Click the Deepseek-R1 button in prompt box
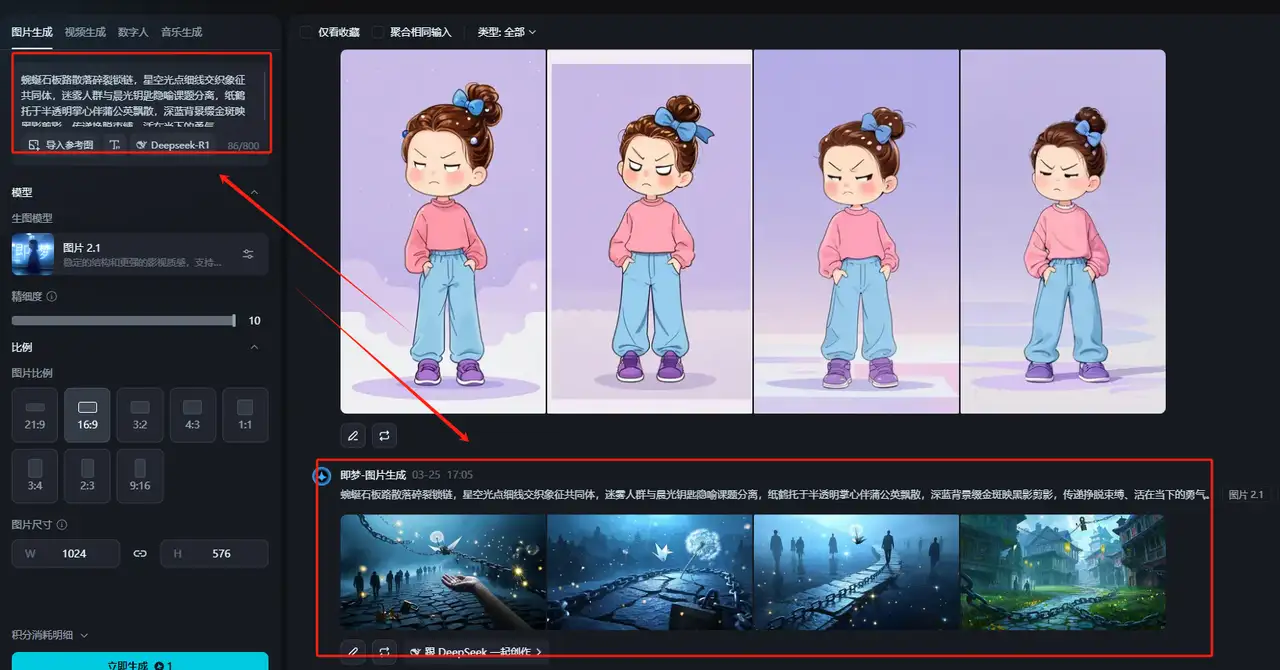The width and height of the screenshot is (1280, 670). click(x=171, y=145)
